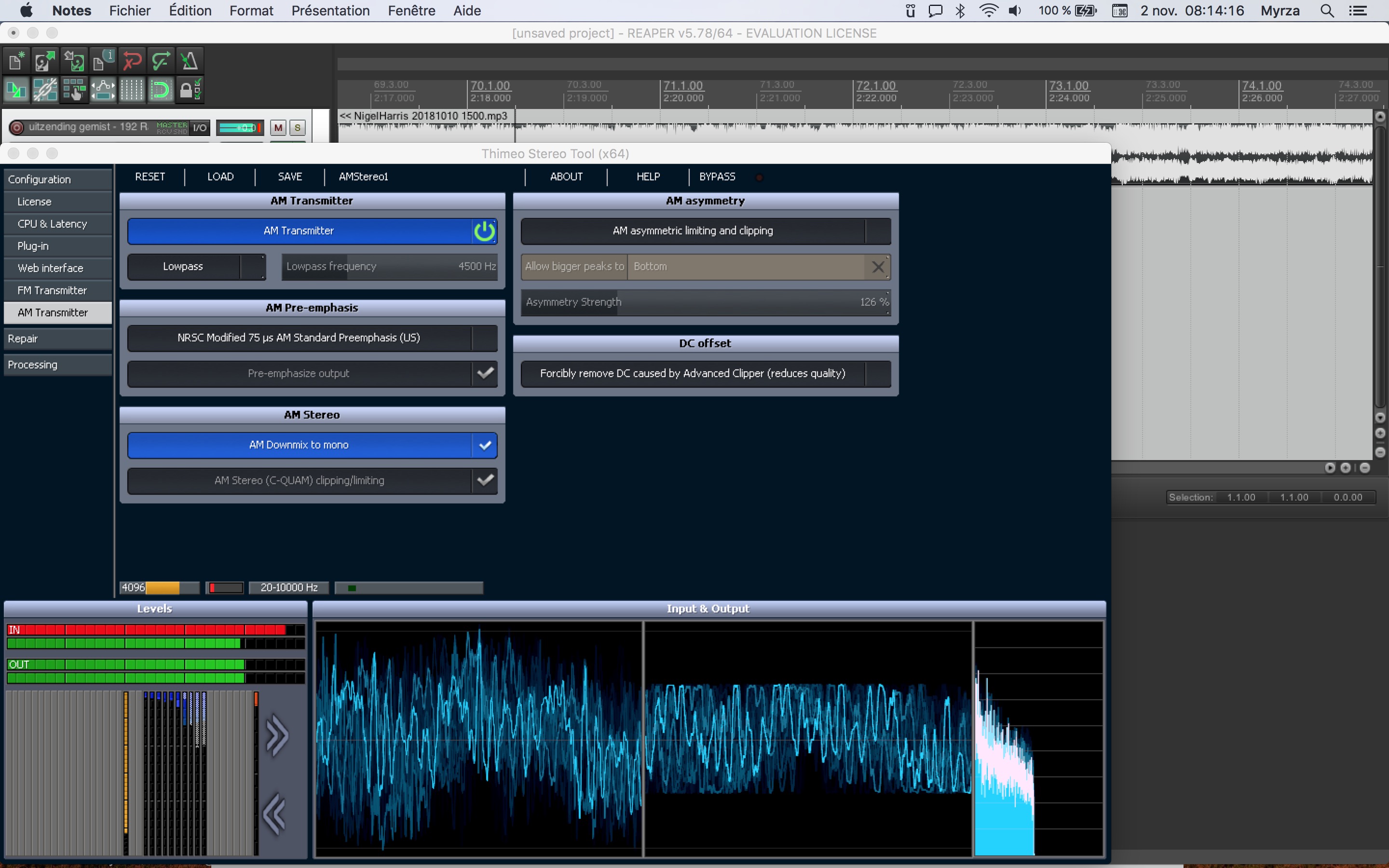Open macOS Notification Center list icon
Viewport: 1389px width, 868px height.
point(1358,10)
